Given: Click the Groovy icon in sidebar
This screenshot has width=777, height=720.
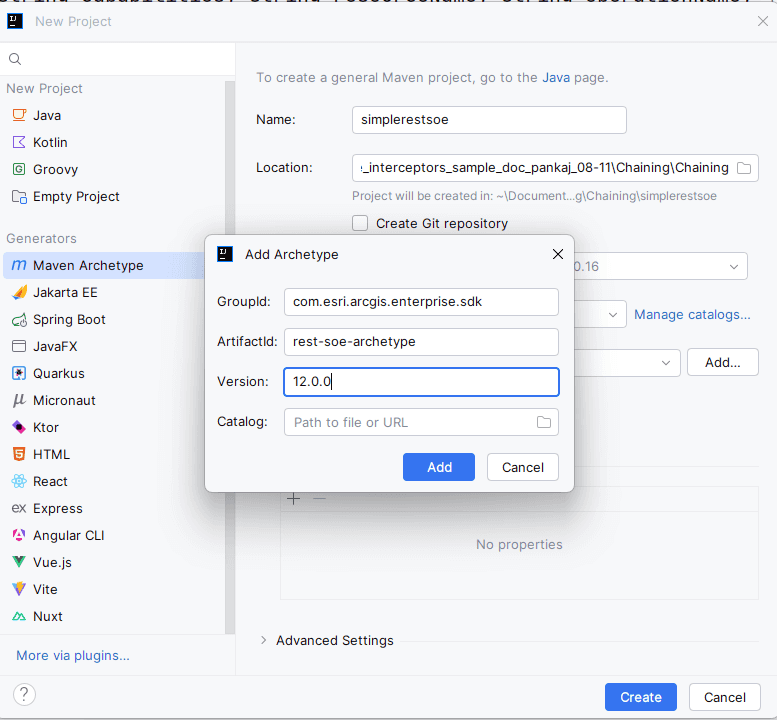Looking at the screenshot, I should pyautogui.click(x=19, y=169).
